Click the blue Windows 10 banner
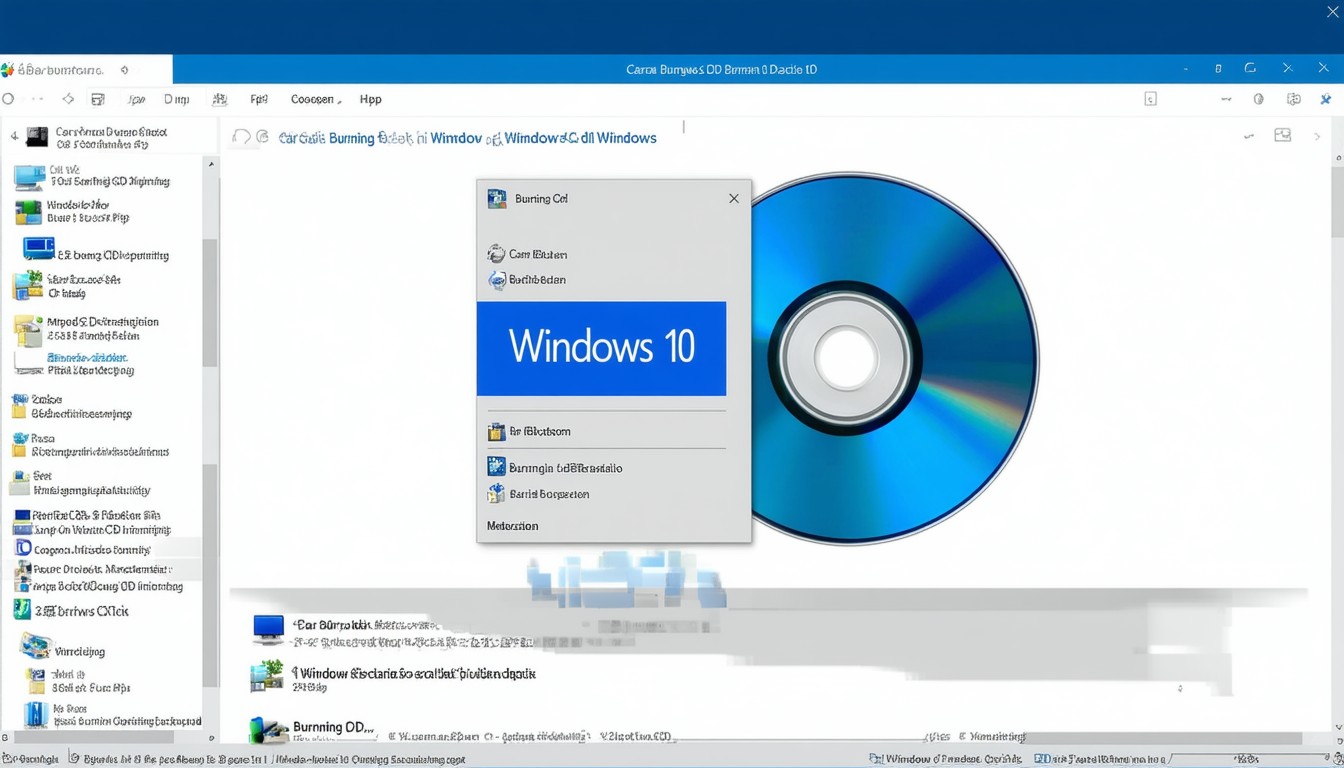This screenshot has height=768, width=1344. tap(601, 348)
